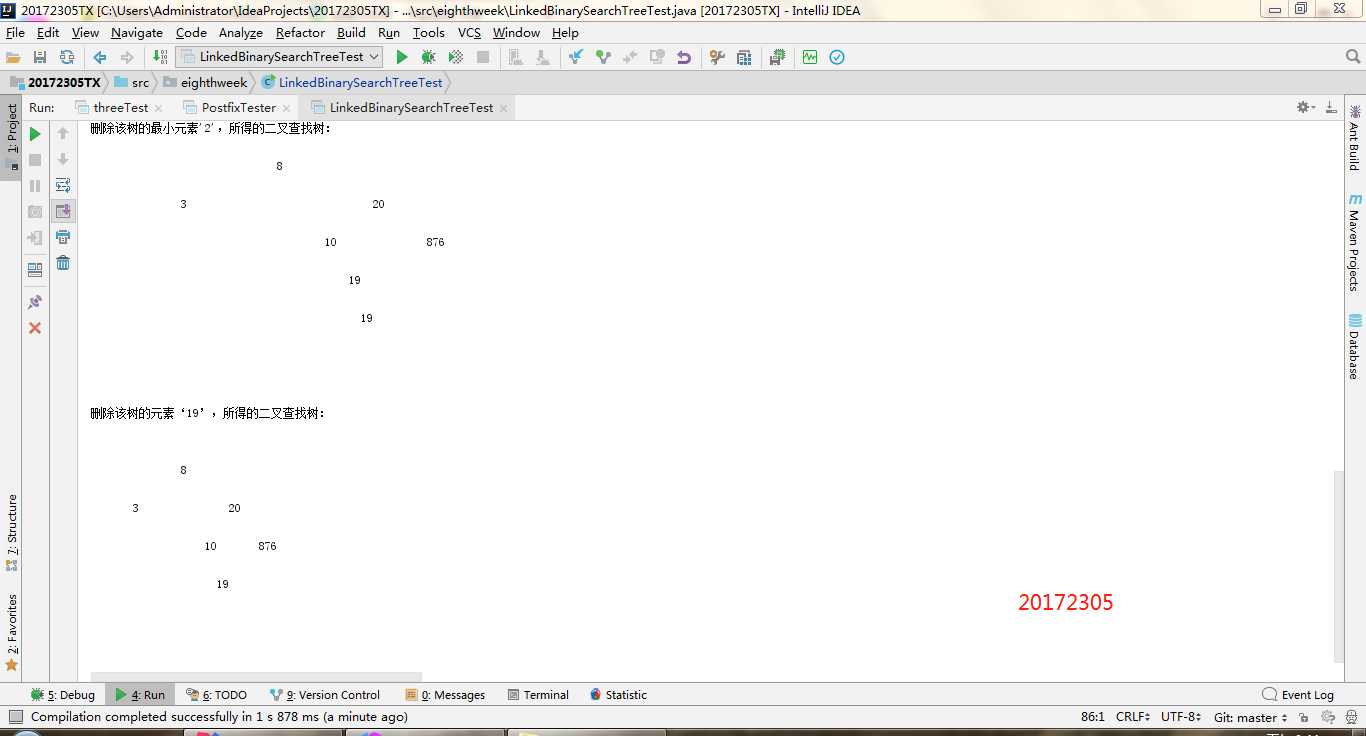1366x736 pixels.
Task: Open the Run panel gear settings dropdown
Action: pyautogui.click(x=1304, y=107)
